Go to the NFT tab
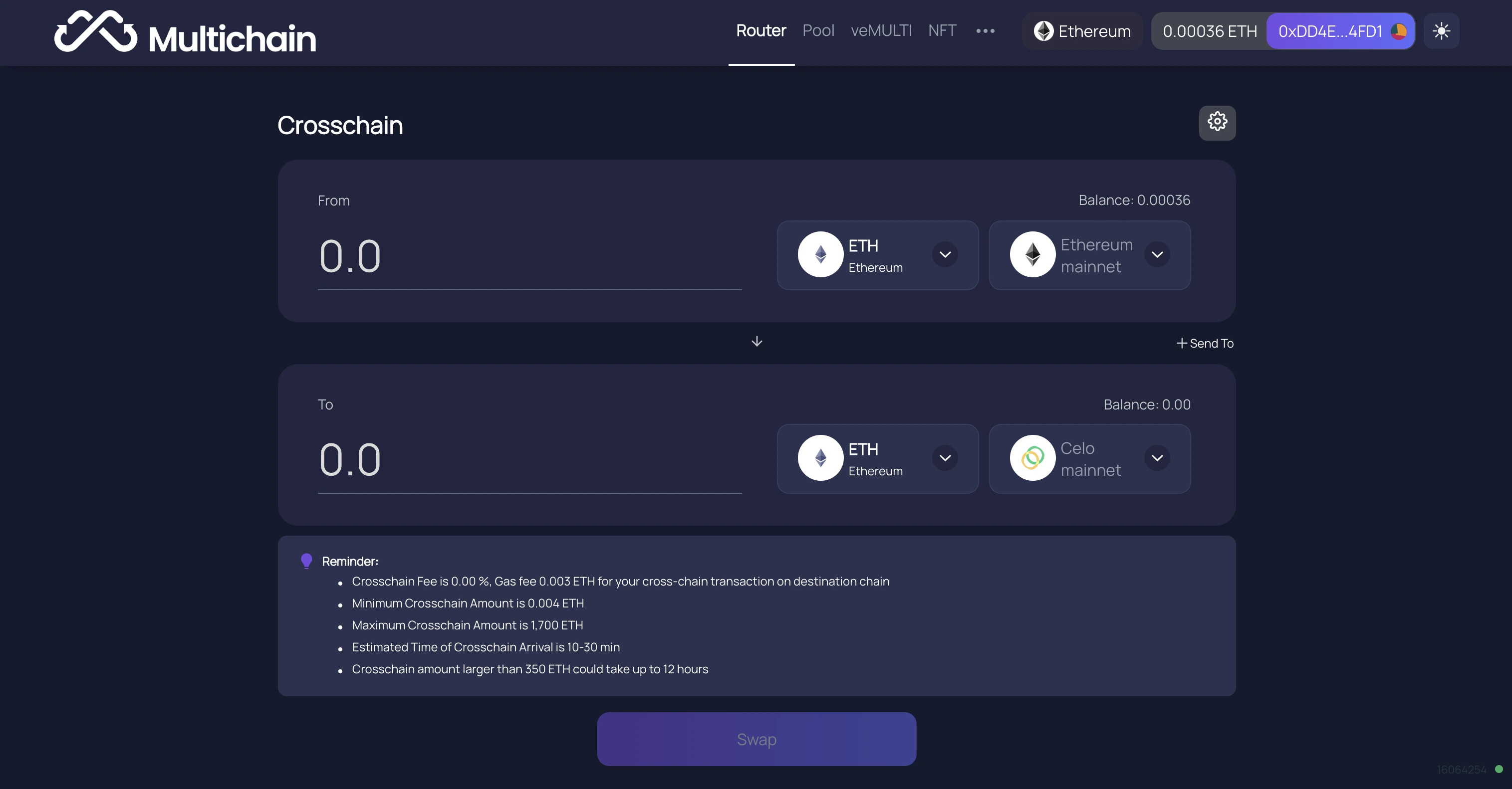This screenshot has height=789, width=1512. (x=942, y=30)
